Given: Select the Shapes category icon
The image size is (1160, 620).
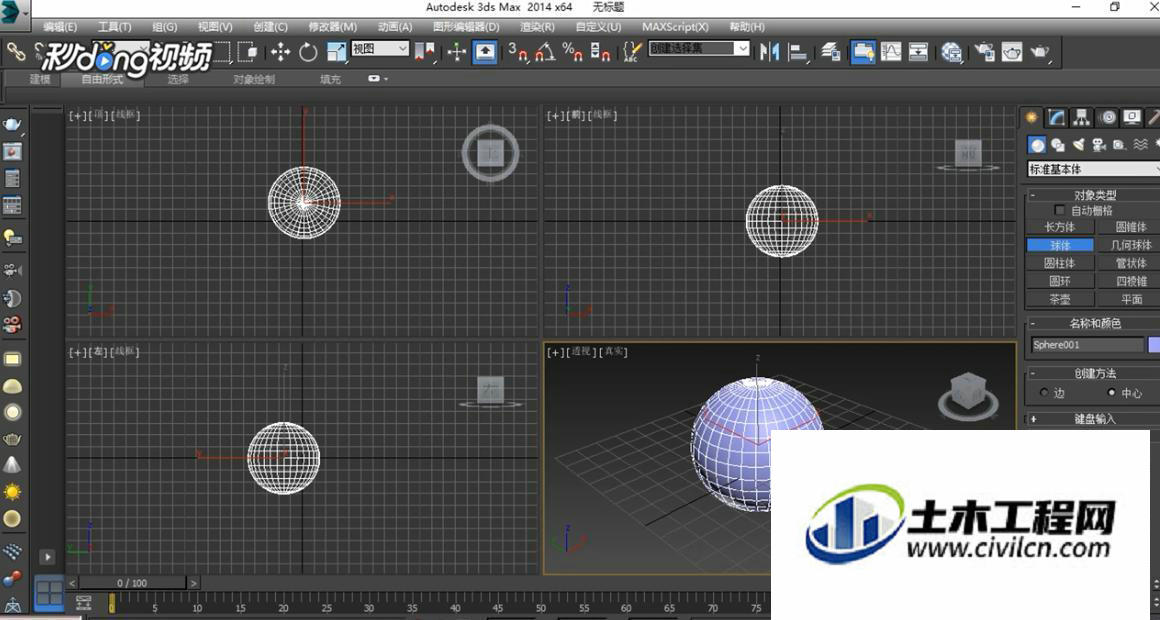Looking at the screenshot, I should coord(1058,145).
